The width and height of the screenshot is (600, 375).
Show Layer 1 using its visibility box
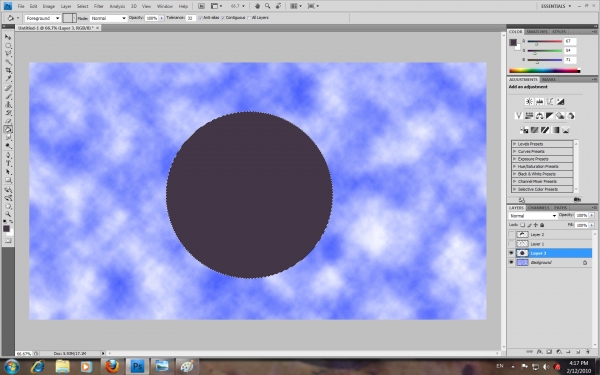(511, 244)
